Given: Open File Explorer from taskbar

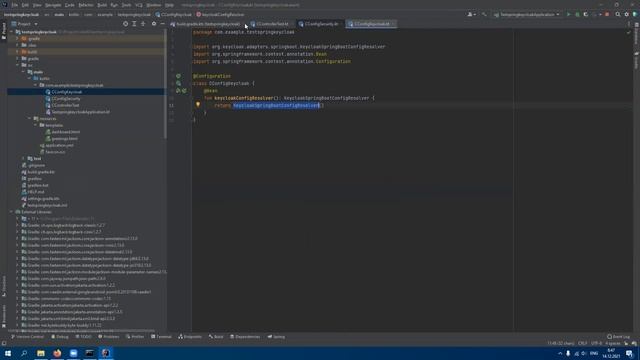Looking at the screenshot, I should (41, 353).
